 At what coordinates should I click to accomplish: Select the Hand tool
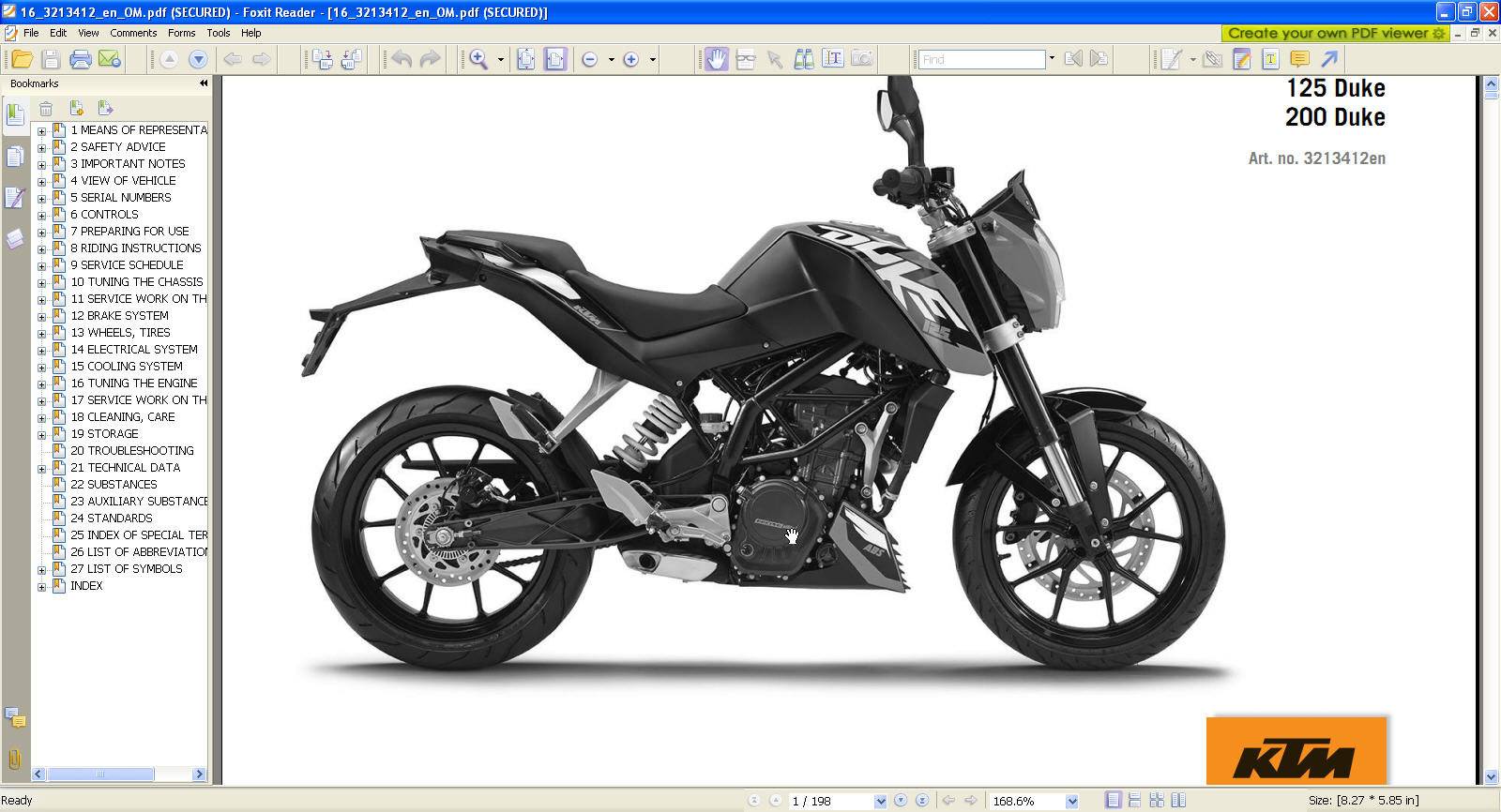(716, 59)
